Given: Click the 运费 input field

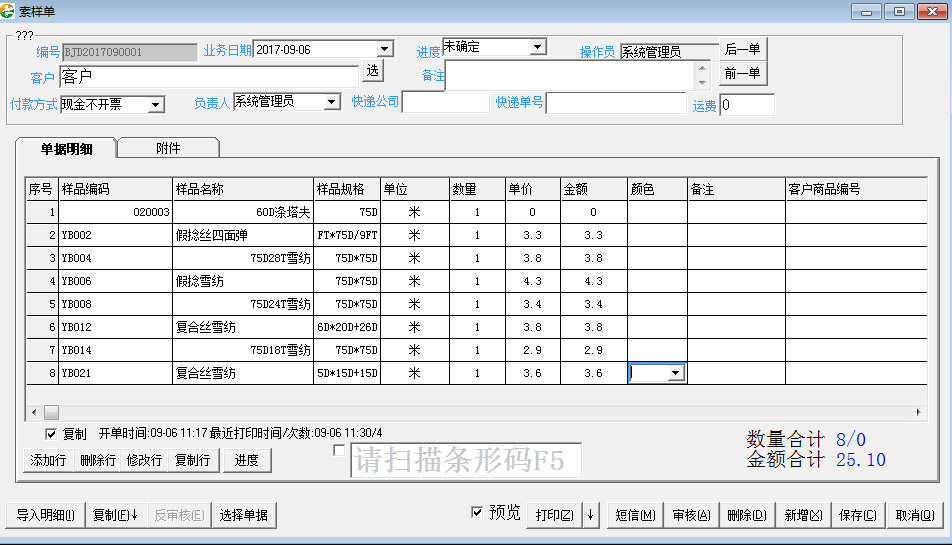Looking at the screenshot, I should click(747, 104).
